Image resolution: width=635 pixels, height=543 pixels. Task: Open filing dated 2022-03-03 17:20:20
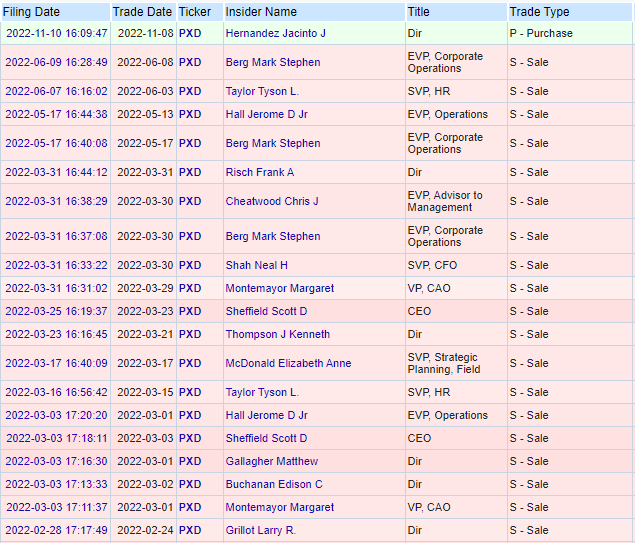click(56, 415)
